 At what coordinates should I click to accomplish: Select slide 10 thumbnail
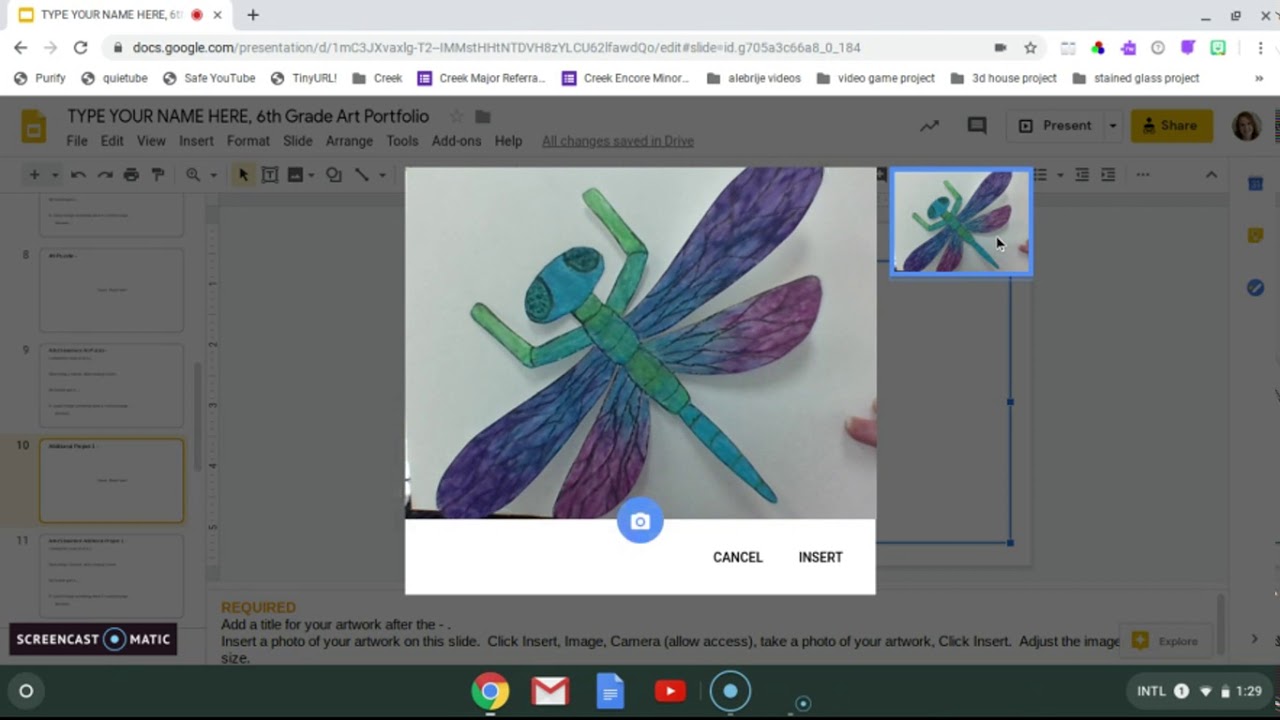pyautogui.click(x=111, y=480)
